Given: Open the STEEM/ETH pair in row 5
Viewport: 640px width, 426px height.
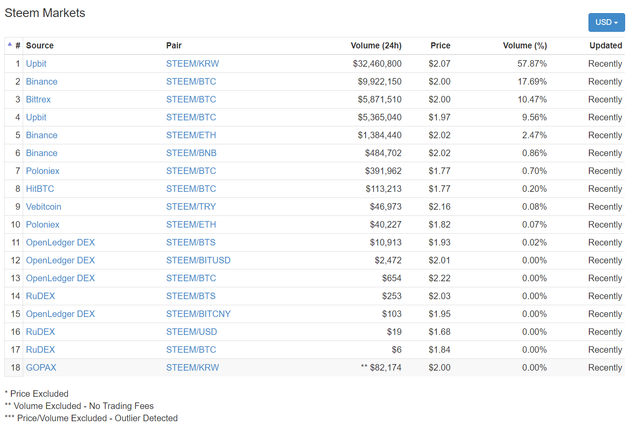Looking at the screenshot, I should click(x=191, y=135).
